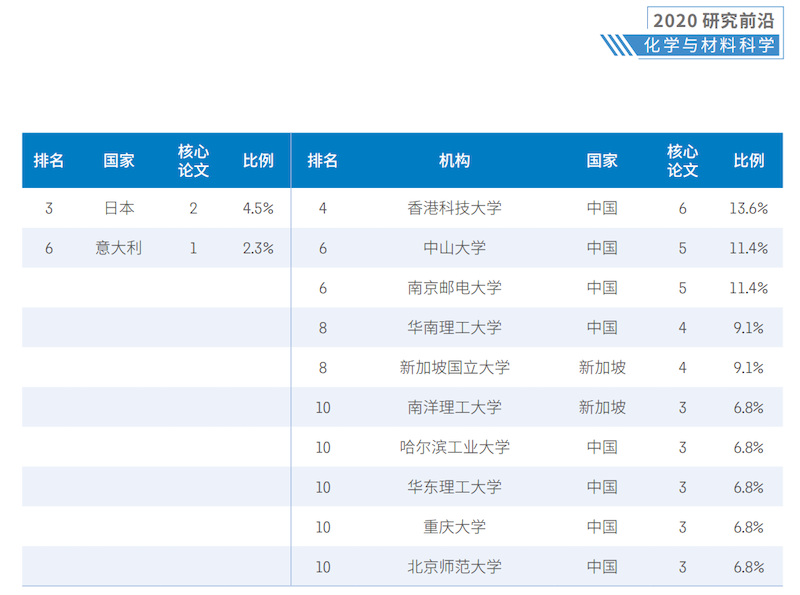
Task: Click '中国' in the 哈尔滨工业大学 row
Action: [x=602, y=447]
